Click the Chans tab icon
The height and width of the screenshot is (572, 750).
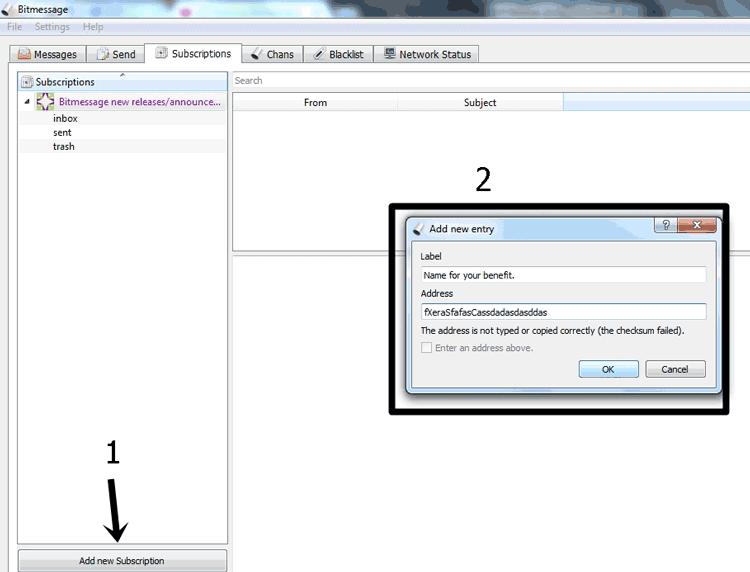coord(257,54)
